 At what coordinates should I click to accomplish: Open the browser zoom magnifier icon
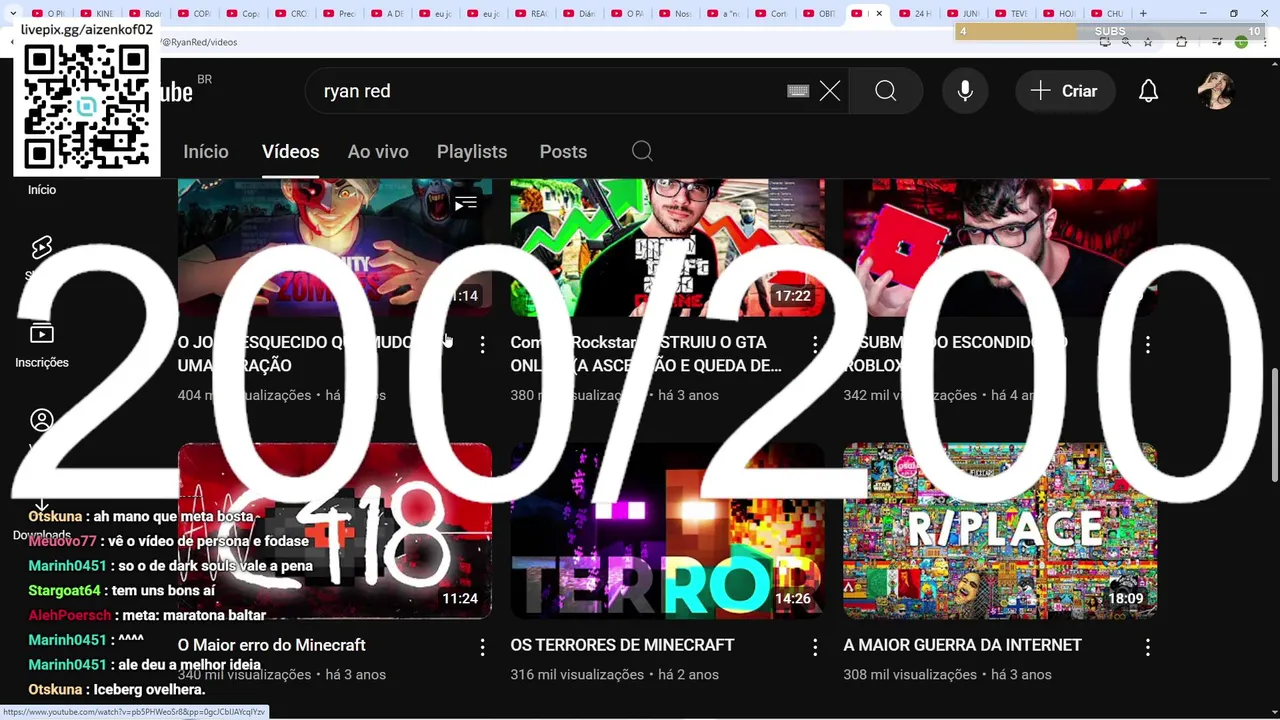[1126, 42]
